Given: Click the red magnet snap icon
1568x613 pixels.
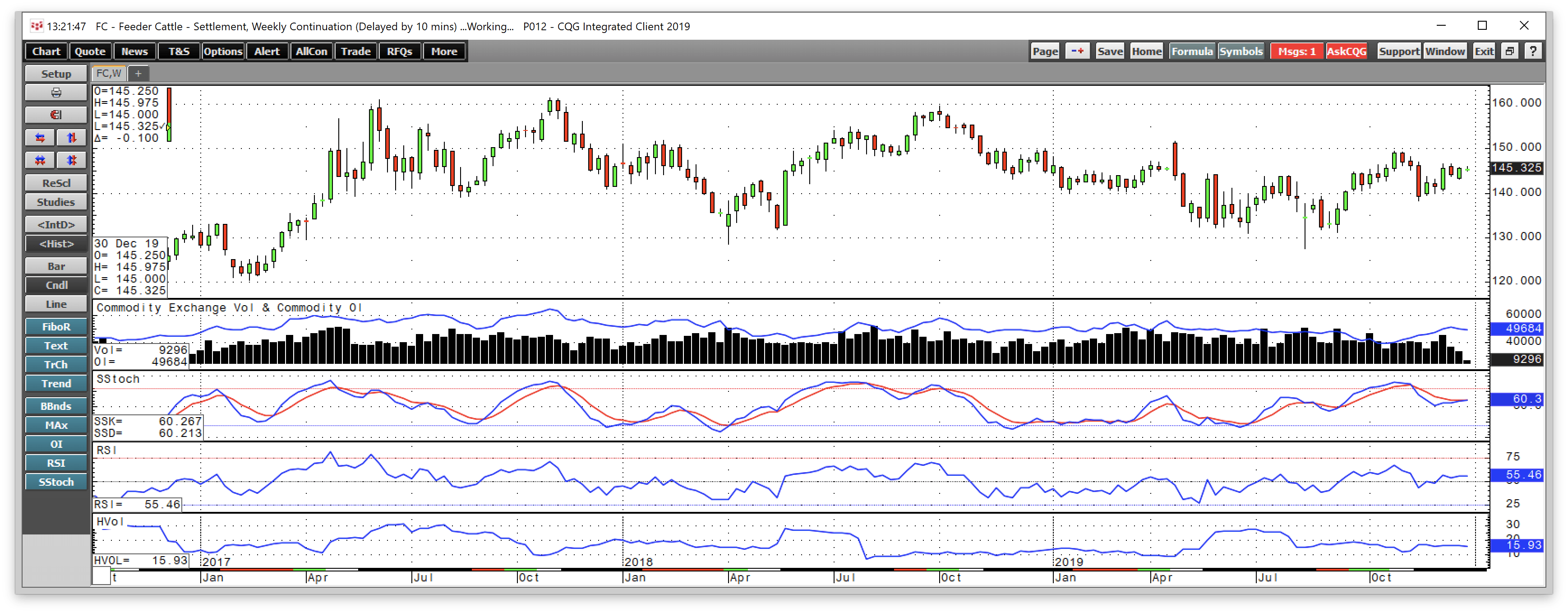Looking at the screenshot, I should tap(56, 115).
